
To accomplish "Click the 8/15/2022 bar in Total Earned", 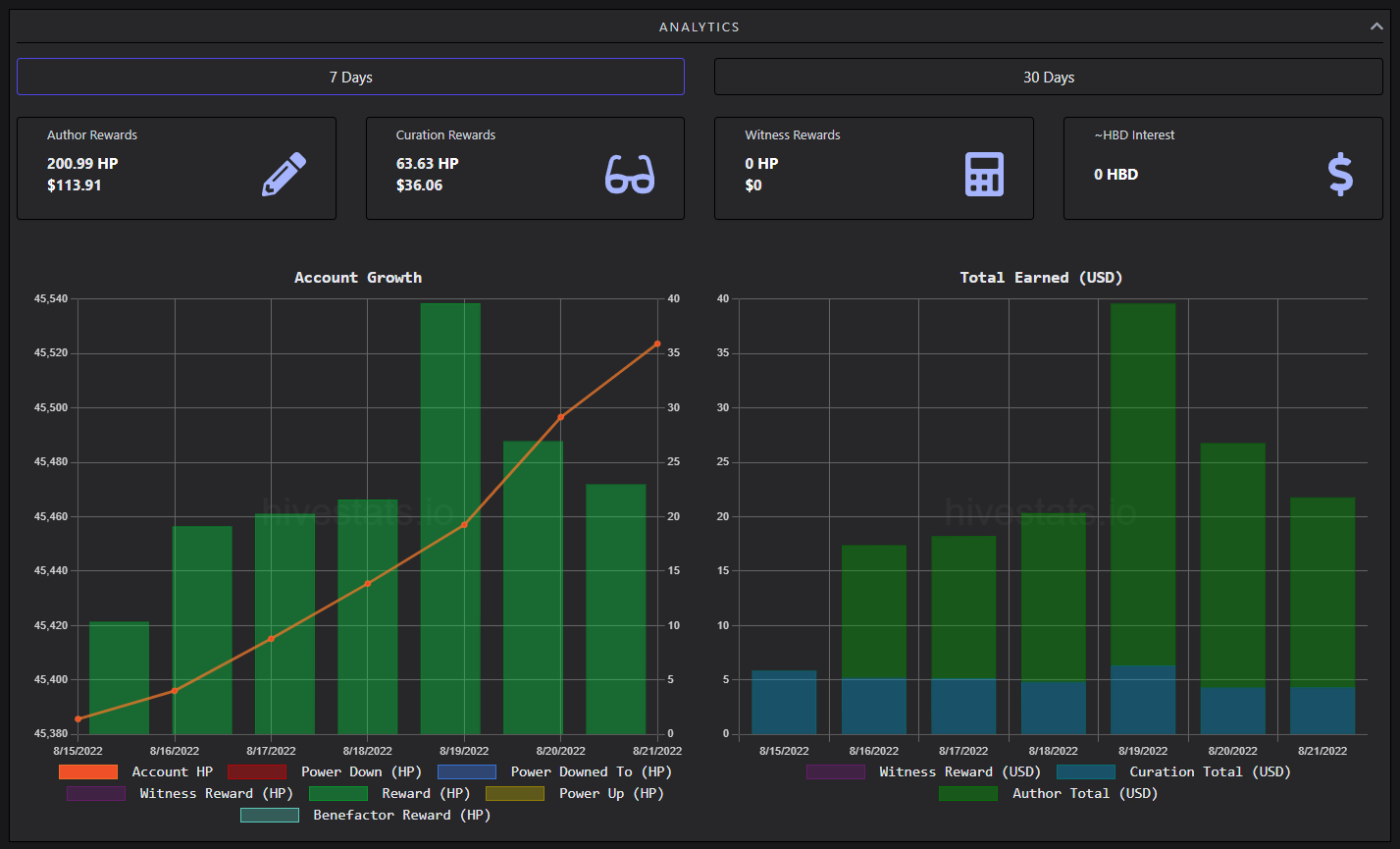I will tap(784, 702).
